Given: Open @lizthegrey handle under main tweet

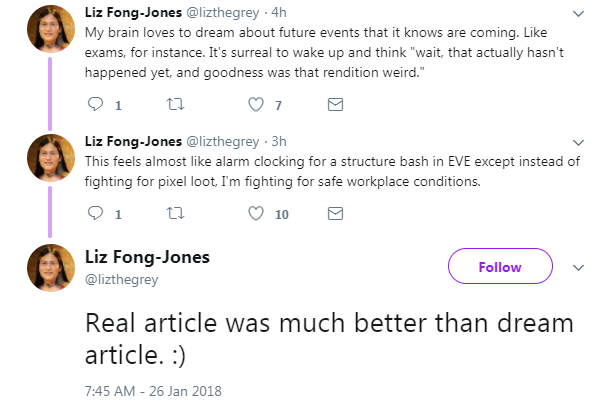Looking at the screenshot, I should click(x=122, y=279).
